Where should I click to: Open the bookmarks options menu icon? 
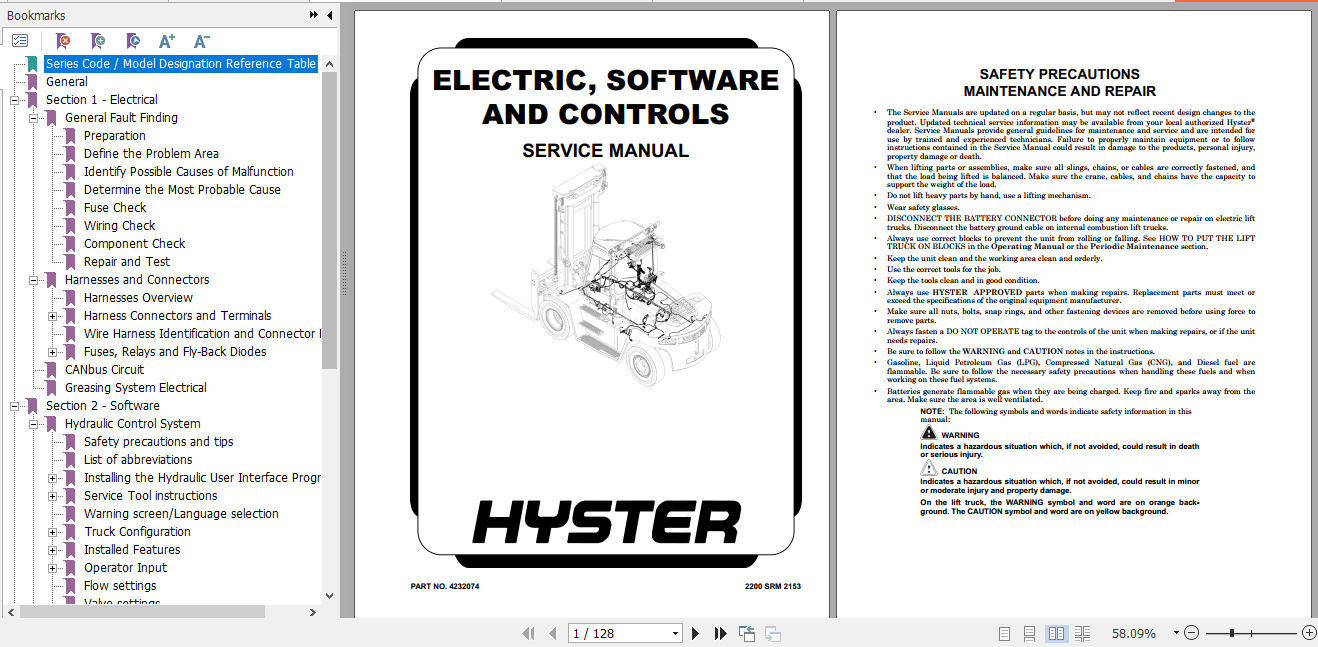coord(20,41)
